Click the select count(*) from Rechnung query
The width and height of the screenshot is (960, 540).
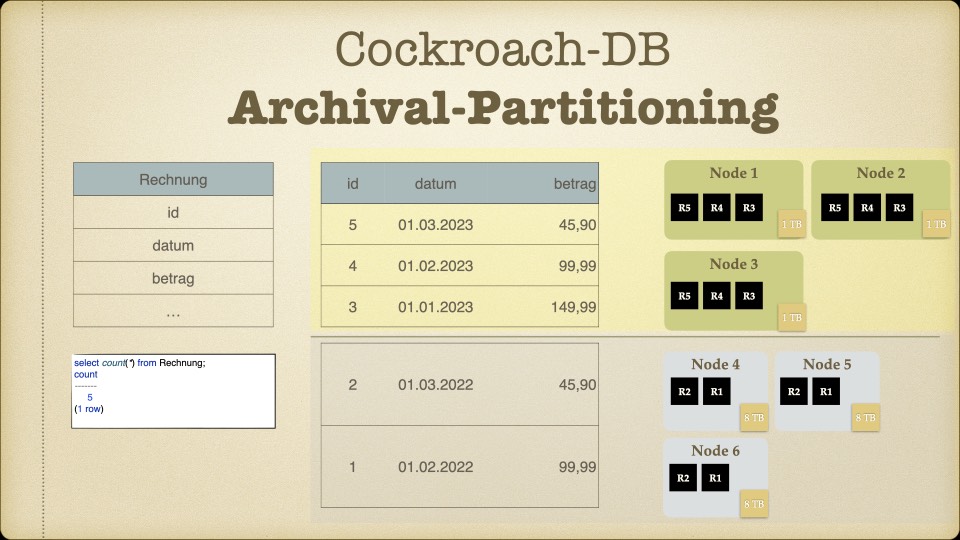pos(140,362)
